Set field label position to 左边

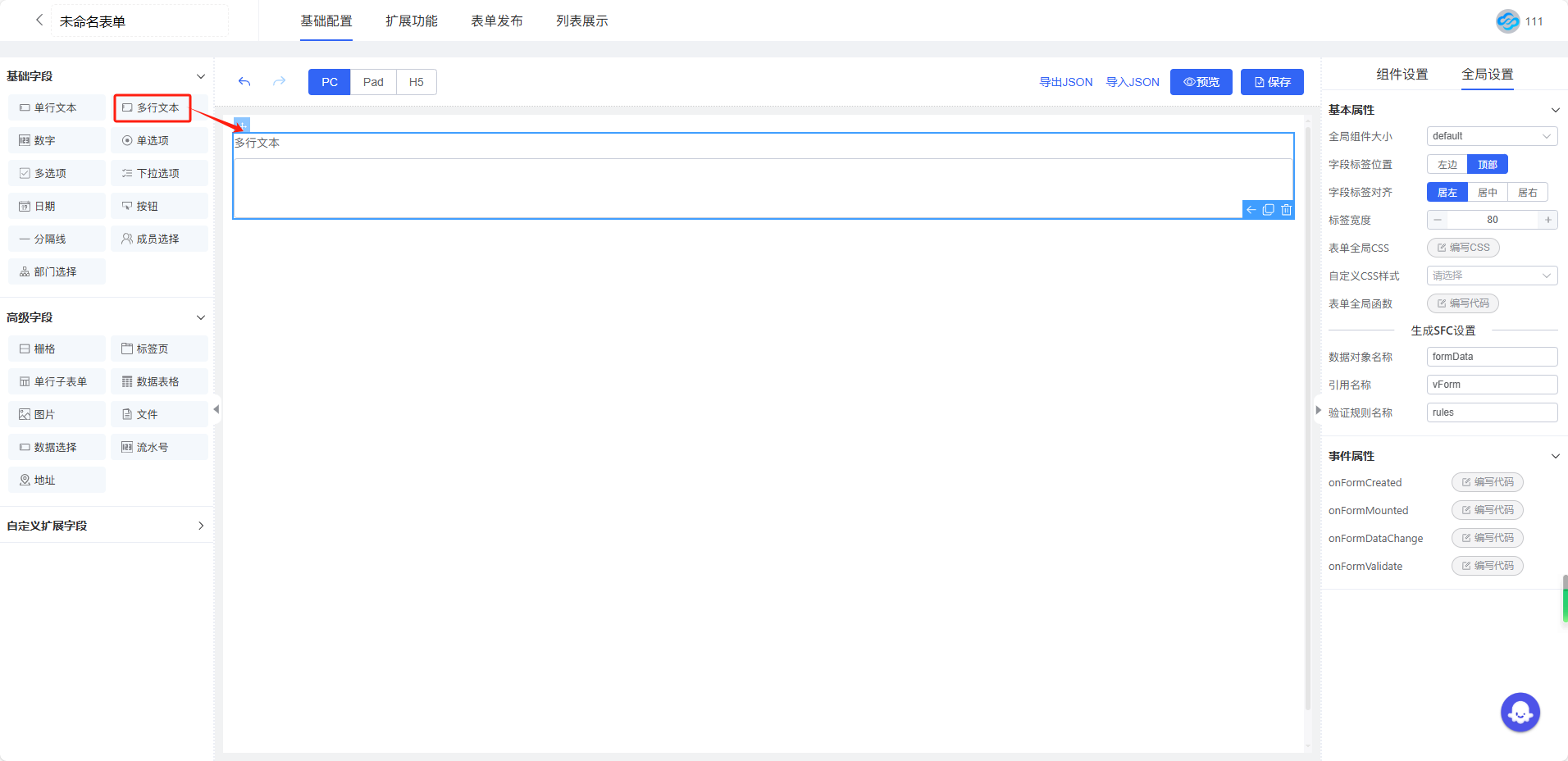coord(1447,165)
